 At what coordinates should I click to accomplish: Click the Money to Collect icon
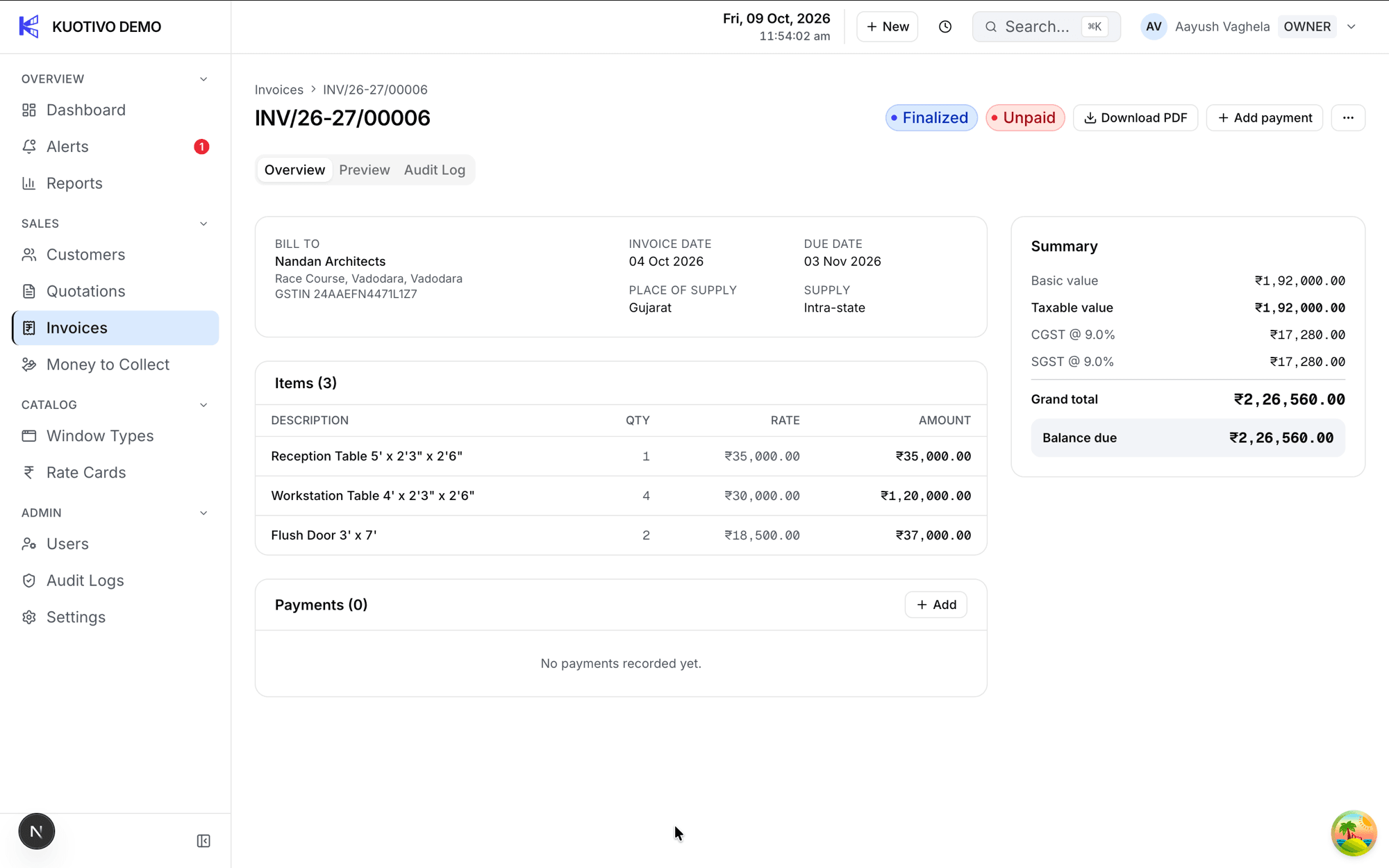pos(29,365)
